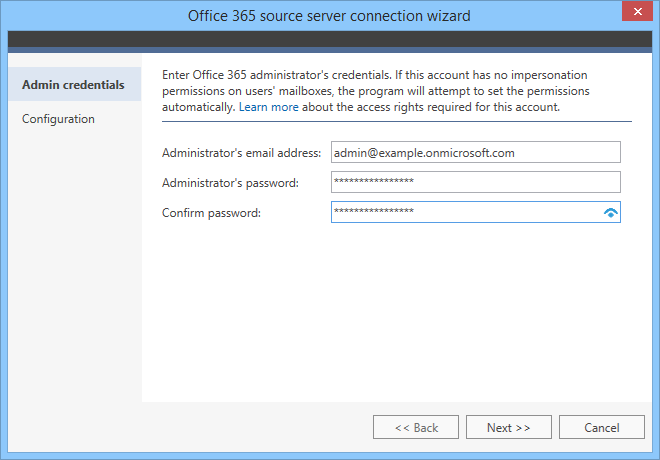Click the "Administrator's email address:" label

241,153
